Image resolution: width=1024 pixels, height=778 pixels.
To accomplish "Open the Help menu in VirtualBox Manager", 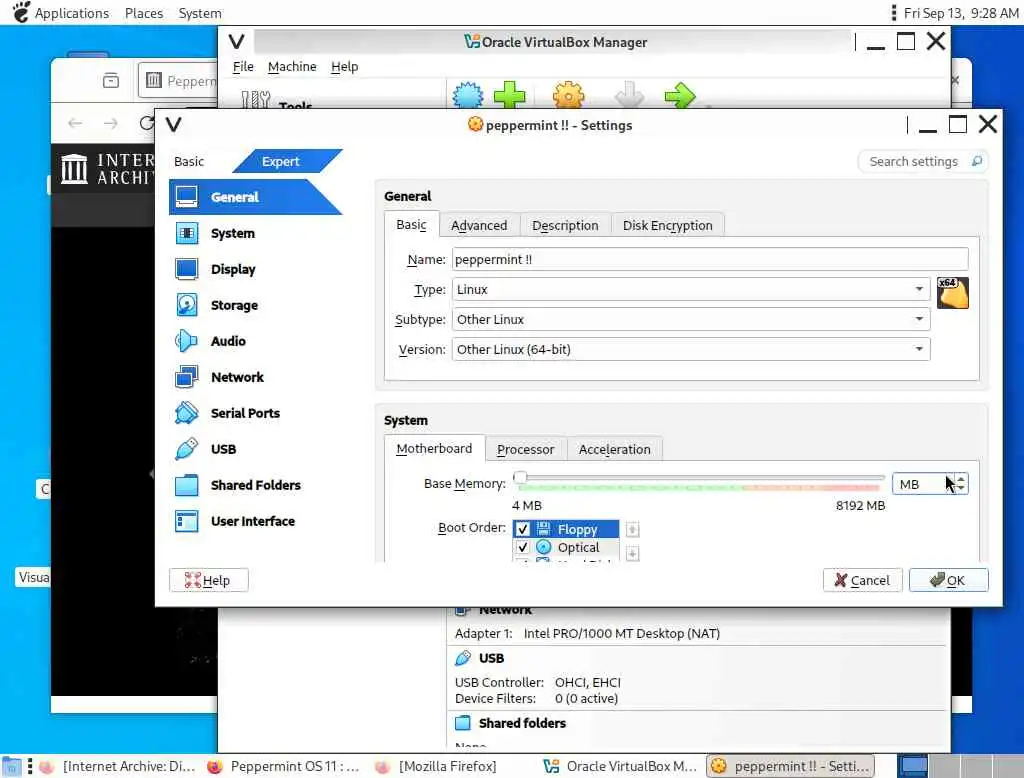I will [344, 67].
